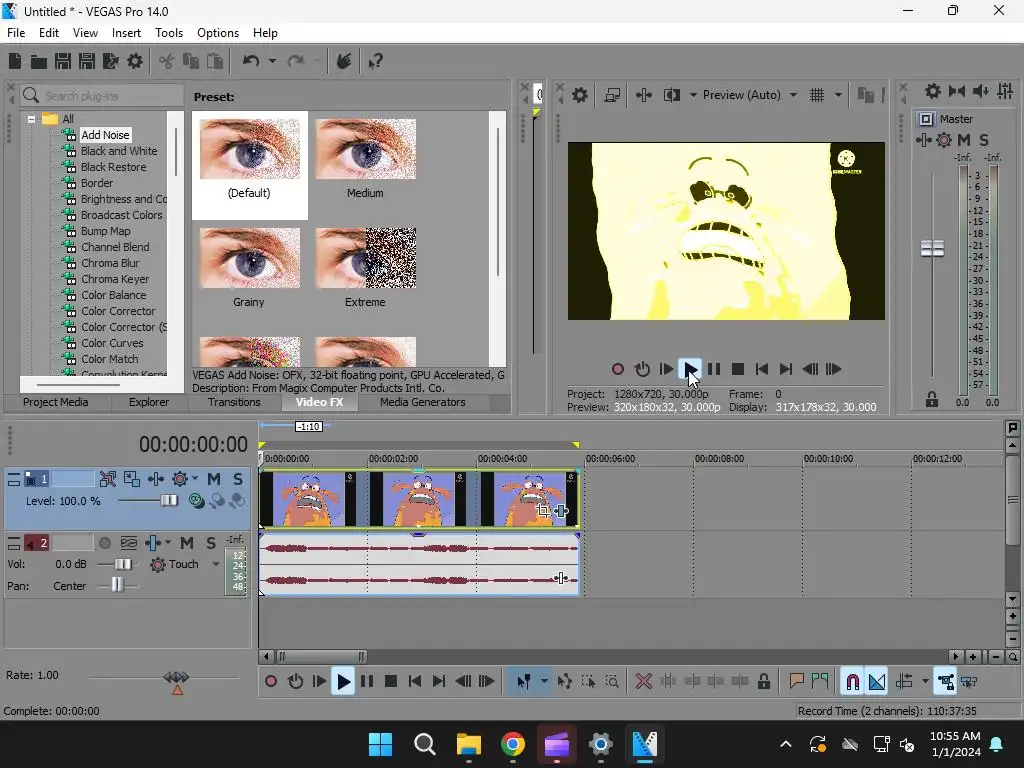This screenshot has height=768, width=1024.
Task: Open the Insert menu
Action: point(126,33)
